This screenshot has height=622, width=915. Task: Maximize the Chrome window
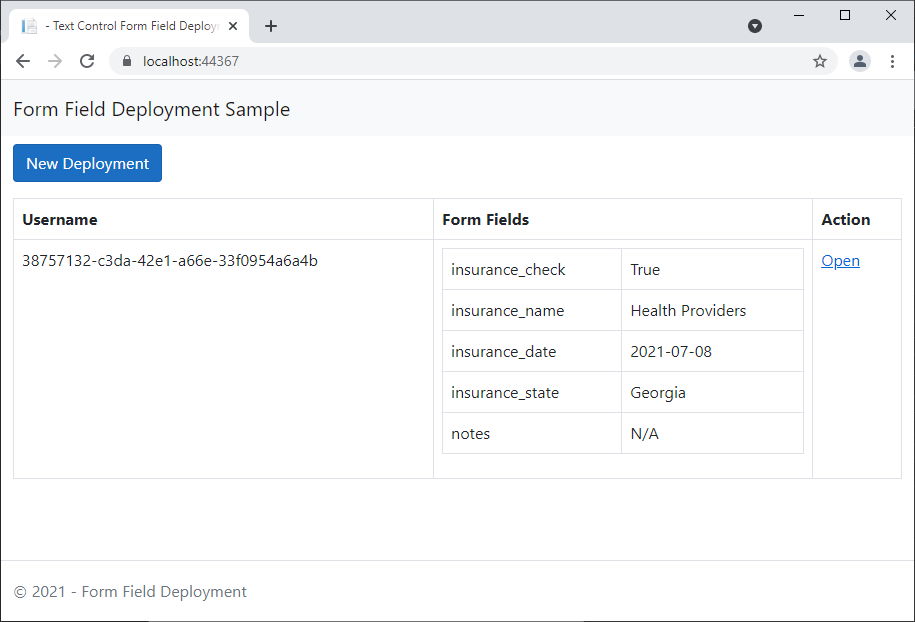pos(844,15)
